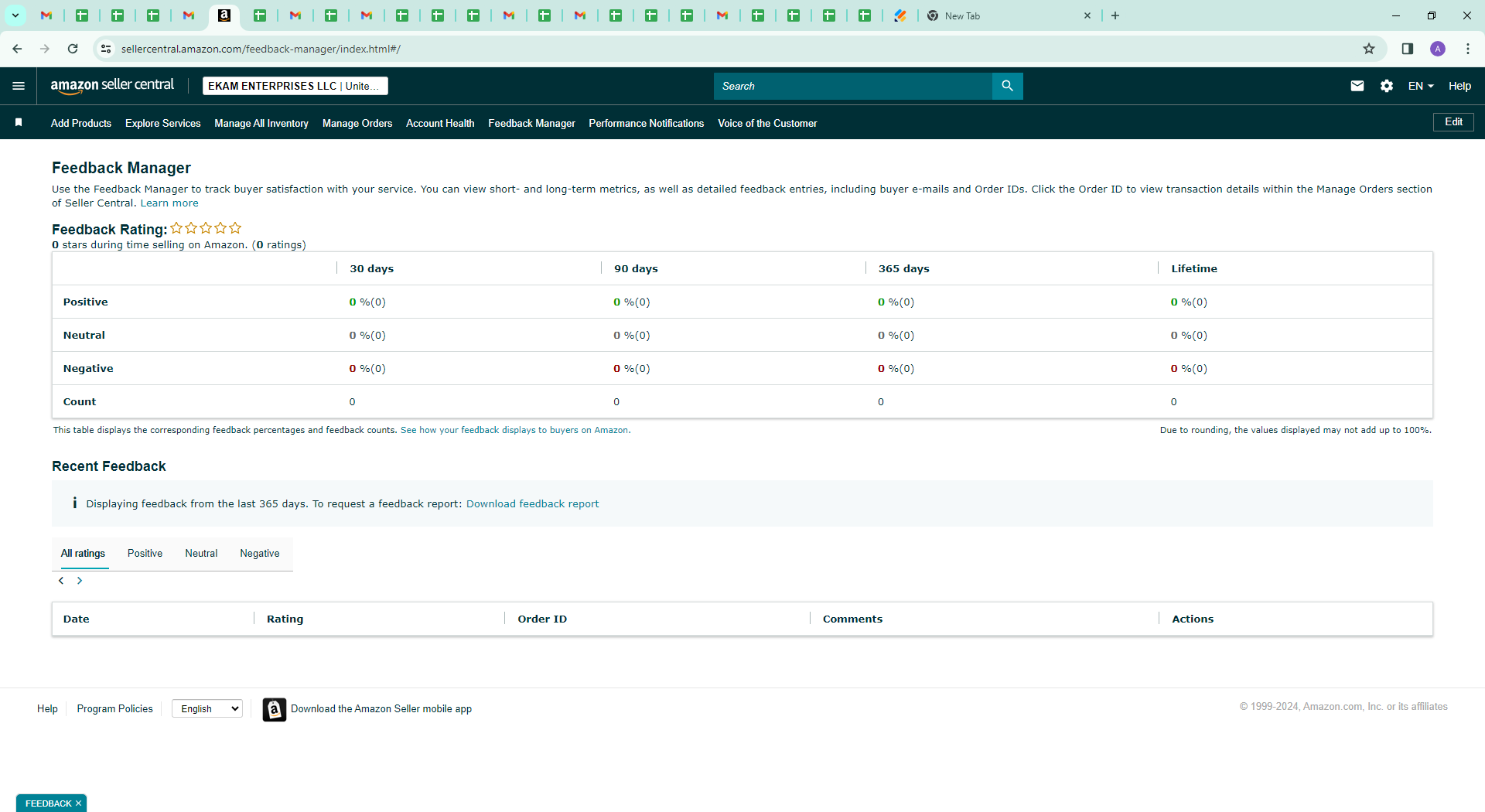Open Chrome three-dot menu

[1468, 49]
